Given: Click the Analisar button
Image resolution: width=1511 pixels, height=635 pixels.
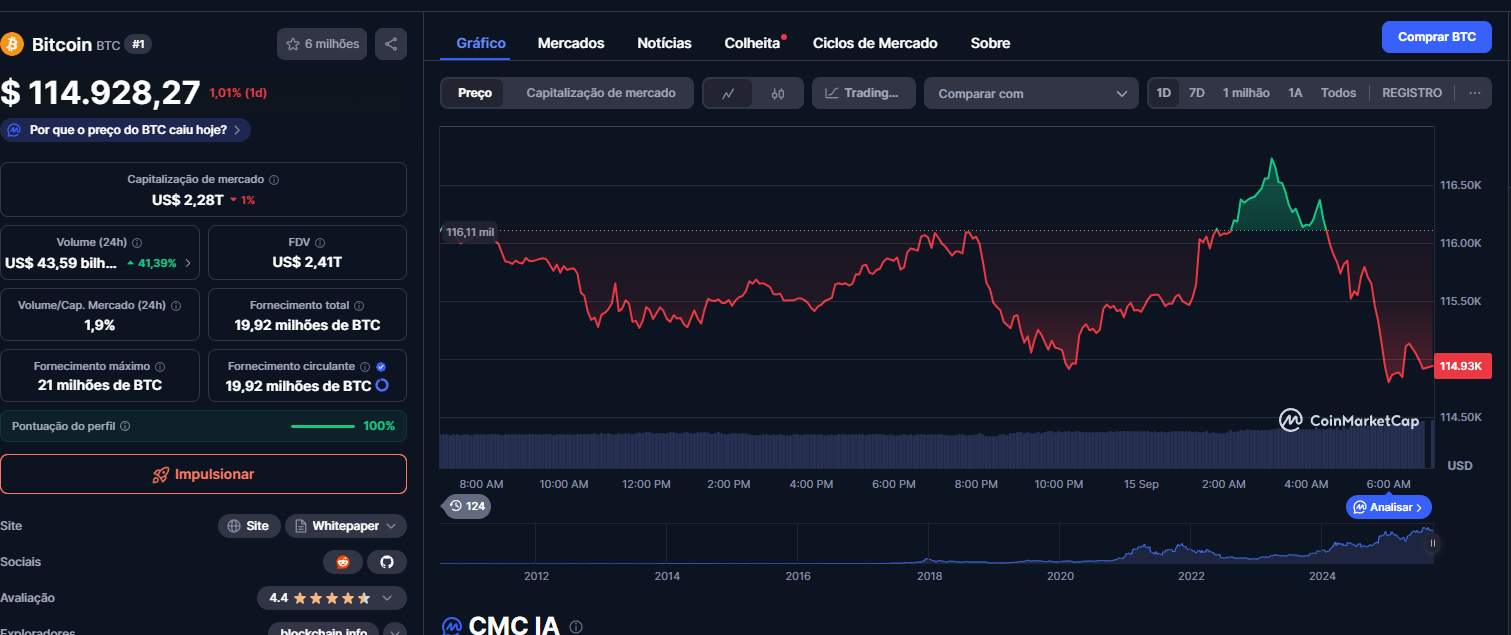Looking at the screenshot, I should pos(1388,507).
